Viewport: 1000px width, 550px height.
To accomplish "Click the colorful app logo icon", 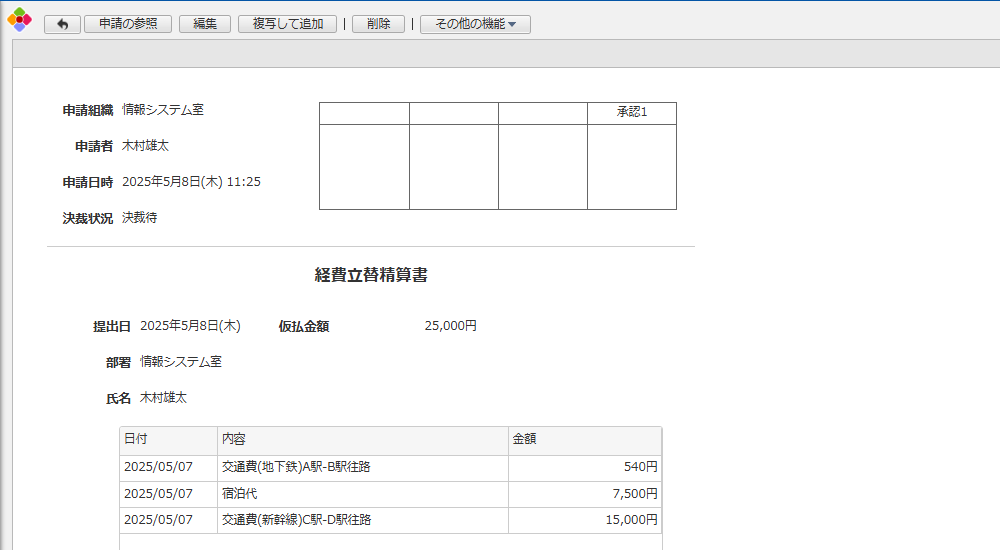I will pos(19,20).
